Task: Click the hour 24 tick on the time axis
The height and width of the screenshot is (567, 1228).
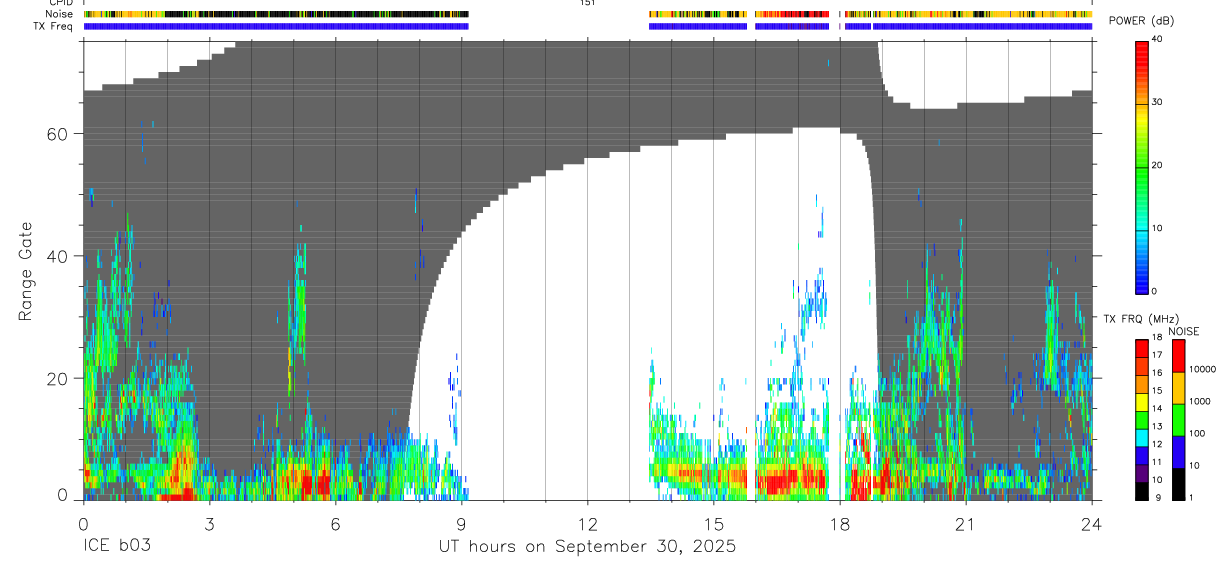Action: point(1092,524)
